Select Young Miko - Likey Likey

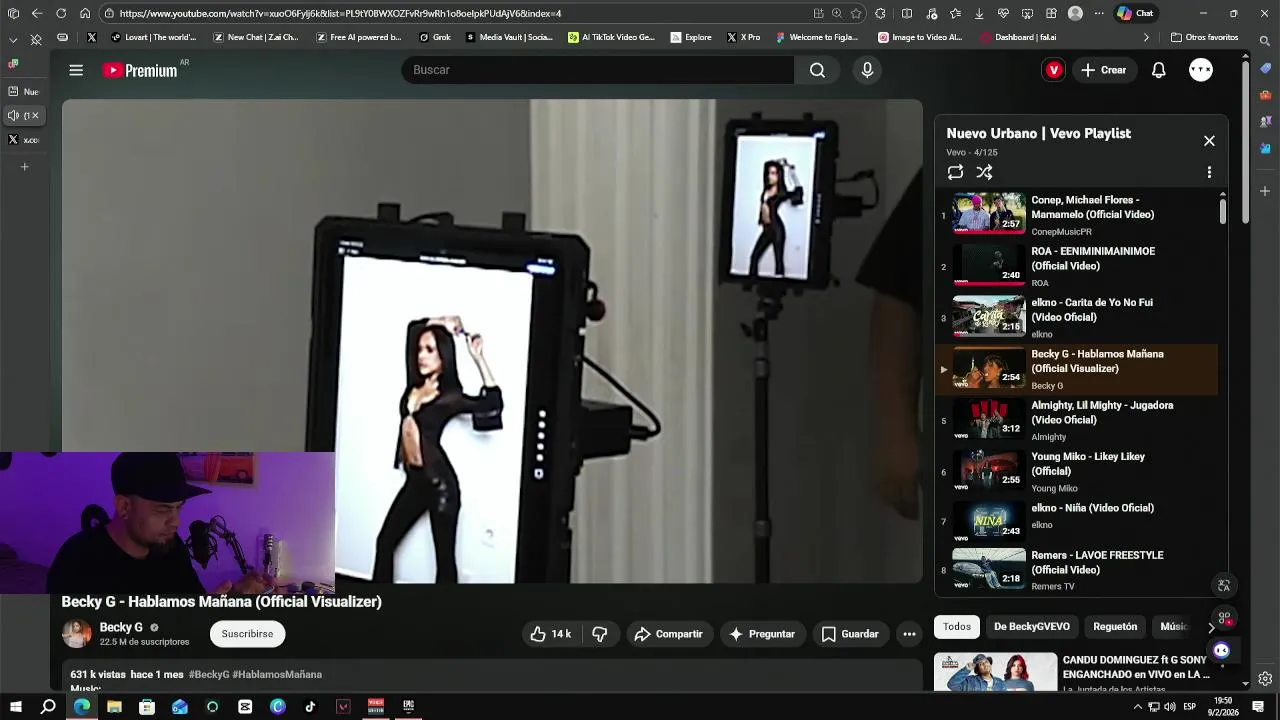coord(1076,472)
